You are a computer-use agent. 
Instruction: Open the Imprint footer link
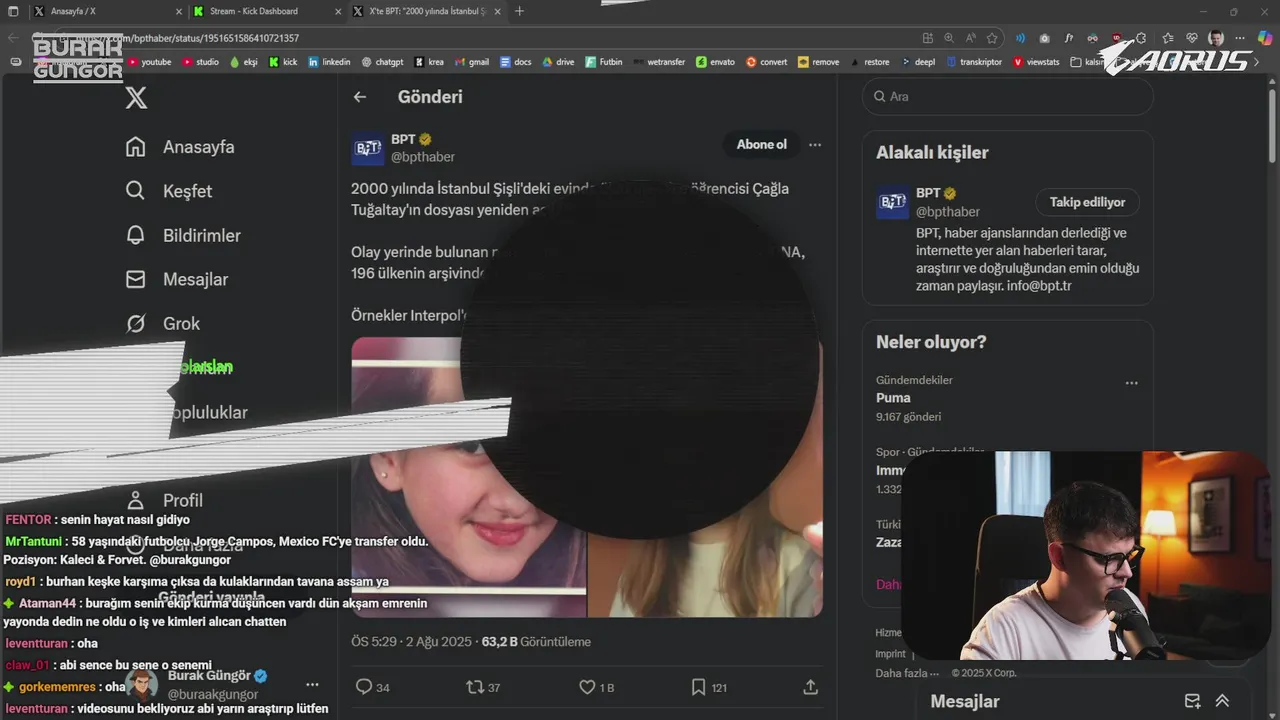pyautogui.click(x=890, y=653)
